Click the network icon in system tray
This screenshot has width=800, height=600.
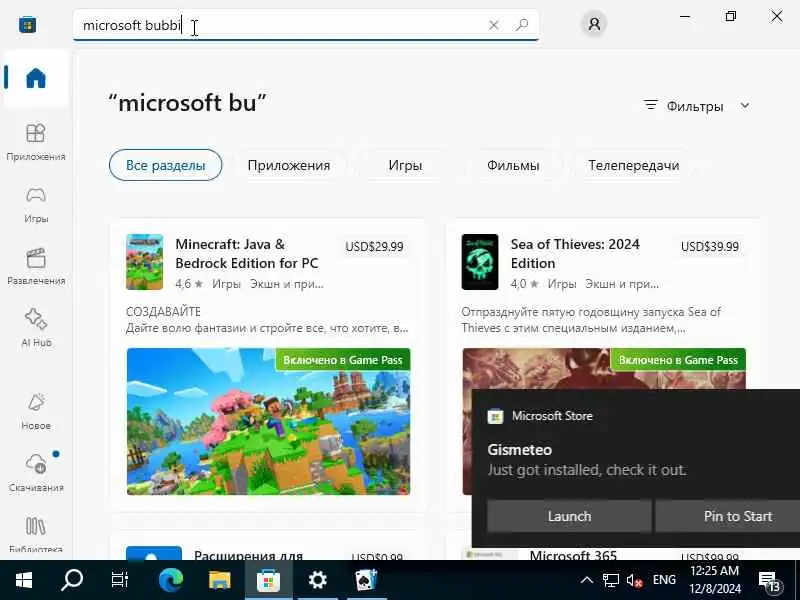click(610, 580)
